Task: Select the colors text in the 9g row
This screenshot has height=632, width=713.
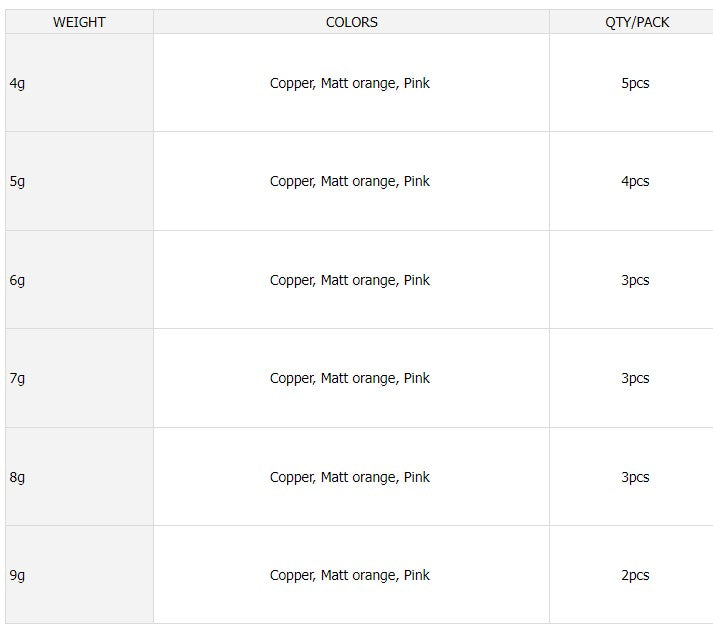Action: (x=350, y=575)
